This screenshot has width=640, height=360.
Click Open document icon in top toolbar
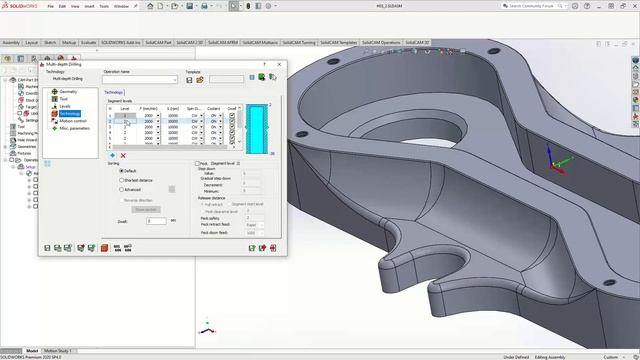(175, 6)
